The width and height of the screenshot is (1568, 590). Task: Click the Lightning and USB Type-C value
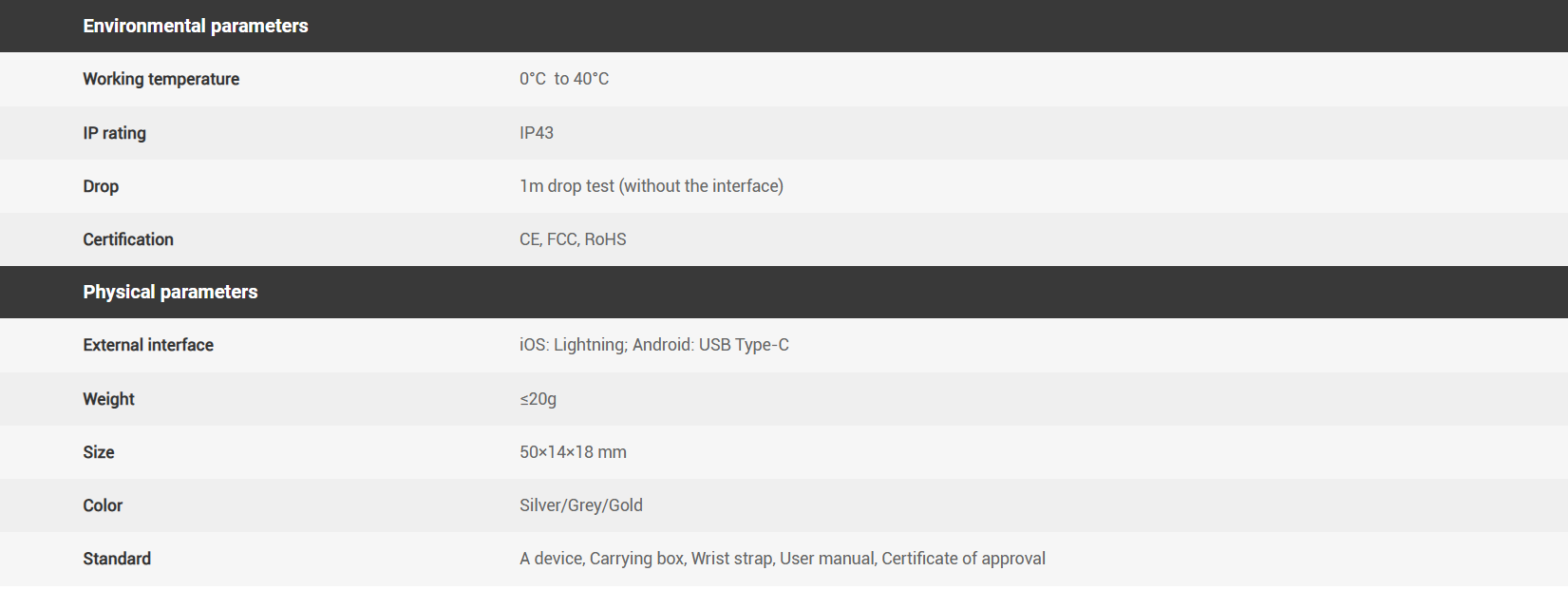tap(653, 345)
